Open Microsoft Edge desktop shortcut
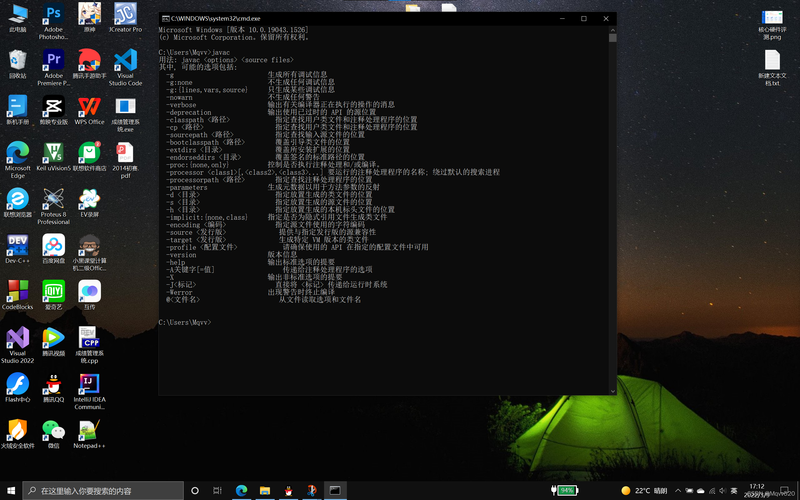800x500 pixels. pos(17,160)
